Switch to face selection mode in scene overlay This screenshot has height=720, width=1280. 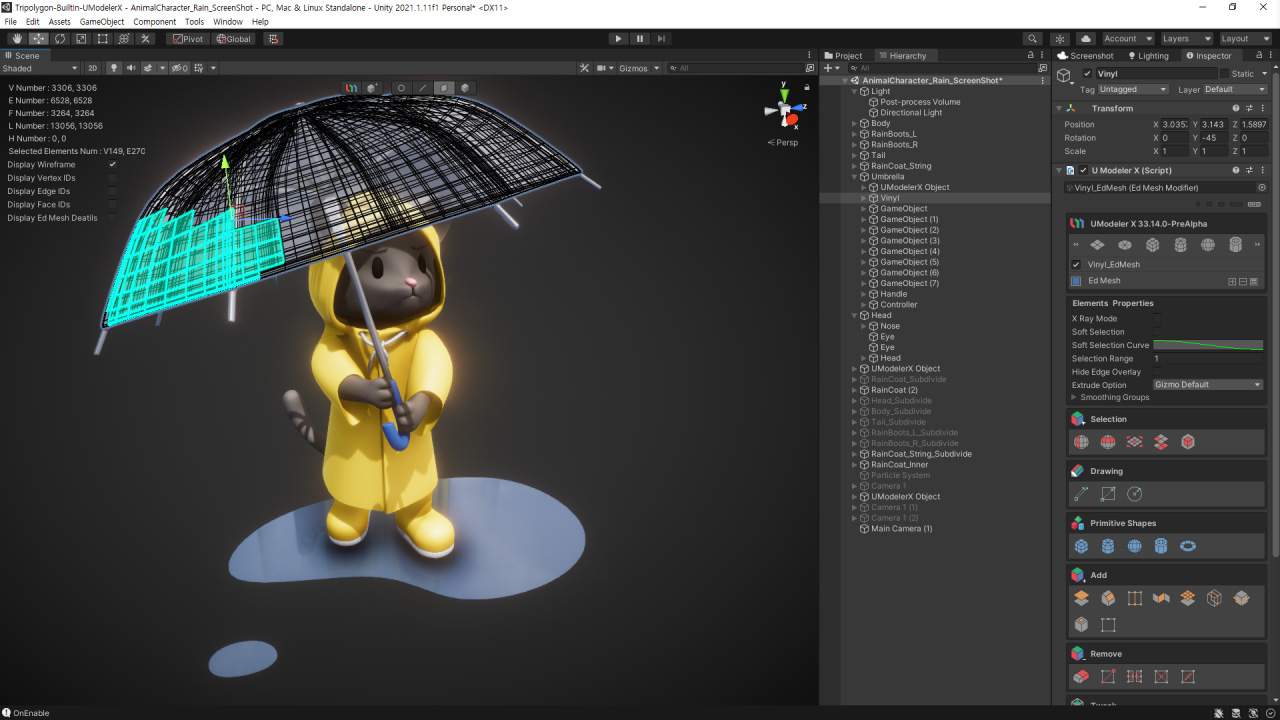tap(444, 88)
